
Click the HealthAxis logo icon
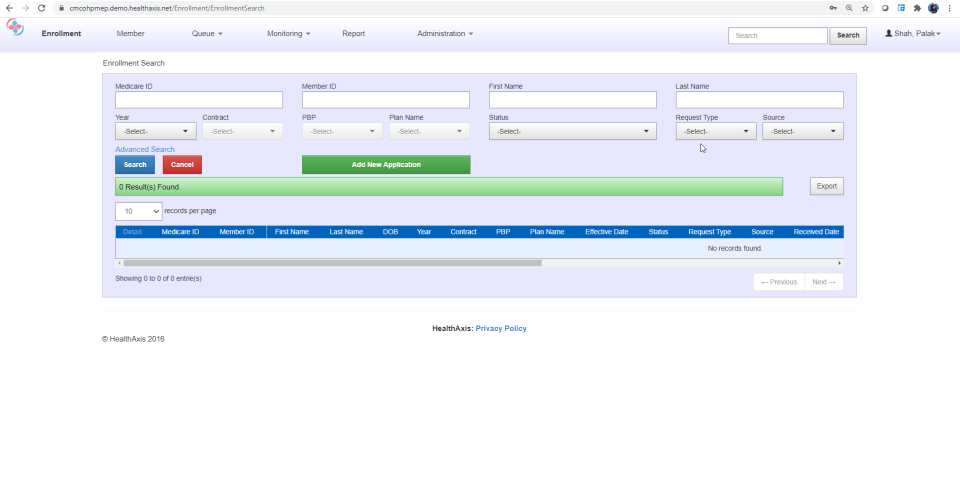click(x=15, y=28)
